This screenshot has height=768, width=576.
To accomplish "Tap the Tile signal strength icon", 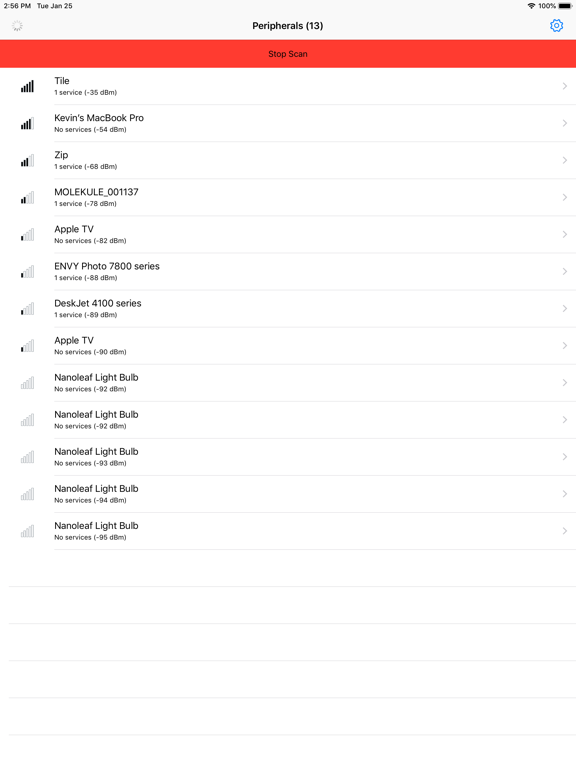I will pos(27,86).
